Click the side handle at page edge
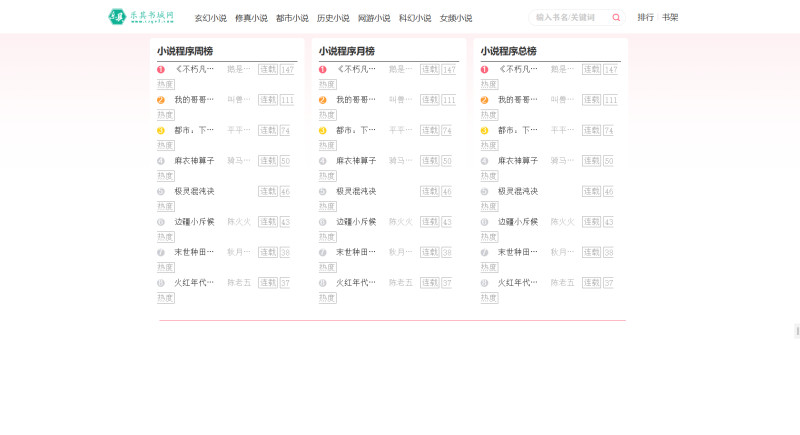The width and height of the screenshot is (800, 435). pyautogui.click(x=797, y=331)
